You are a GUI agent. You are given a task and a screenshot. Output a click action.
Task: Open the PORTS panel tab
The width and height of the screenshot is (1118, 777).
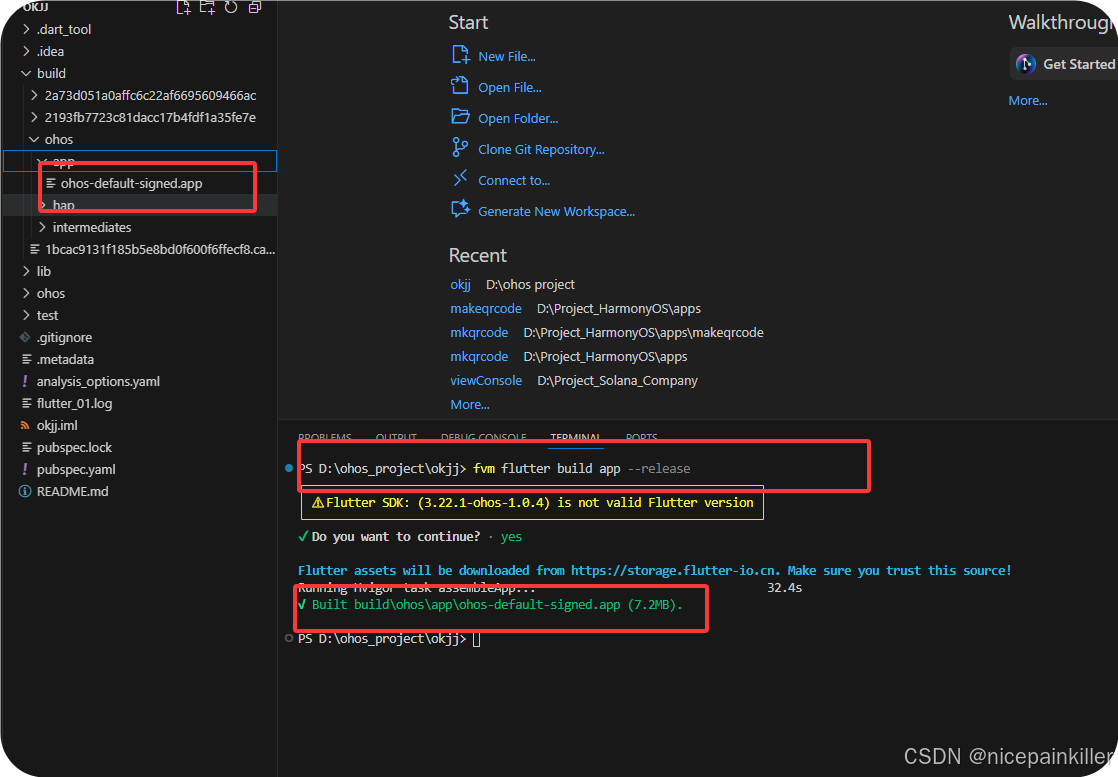642,437
